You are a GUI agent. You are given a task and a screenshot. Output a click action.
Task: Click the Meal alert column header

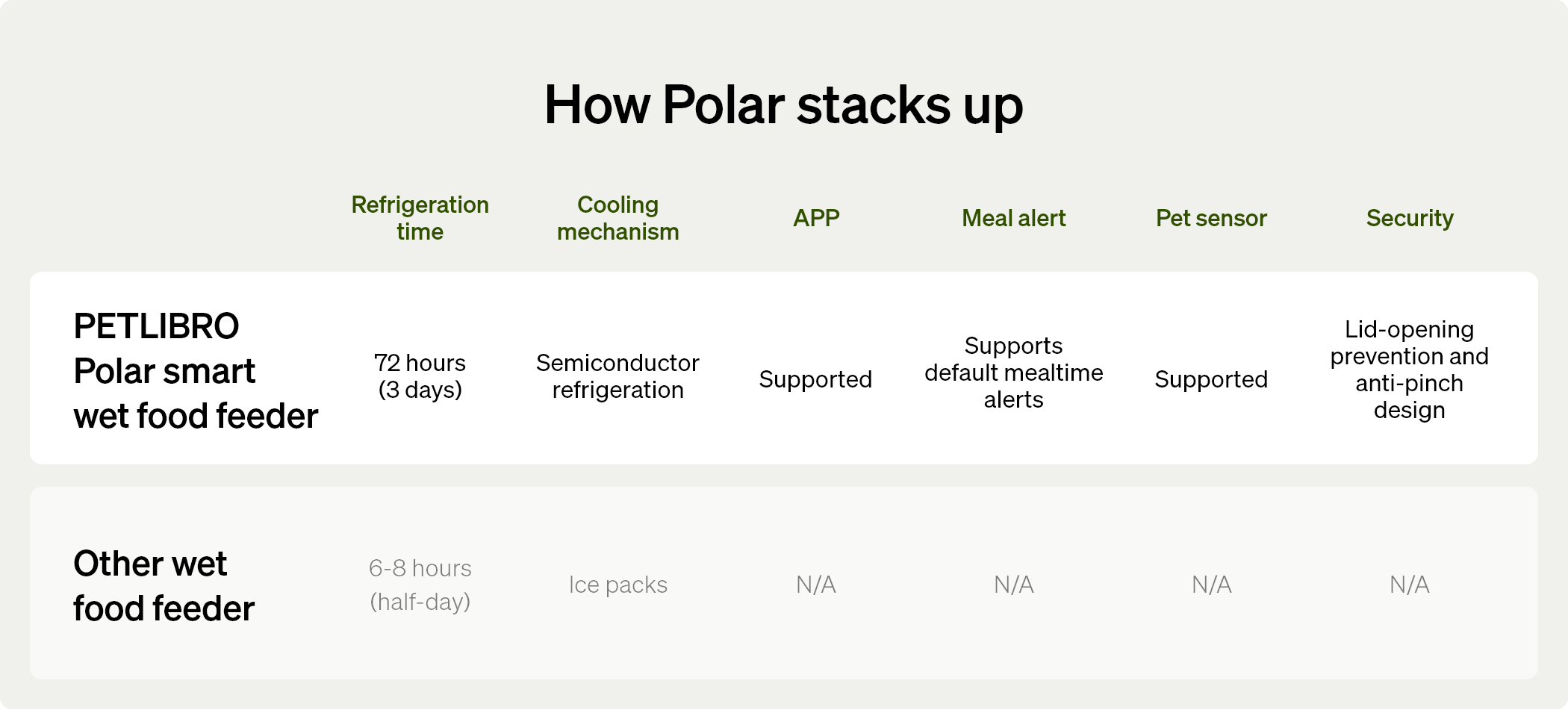(1013, 218)
